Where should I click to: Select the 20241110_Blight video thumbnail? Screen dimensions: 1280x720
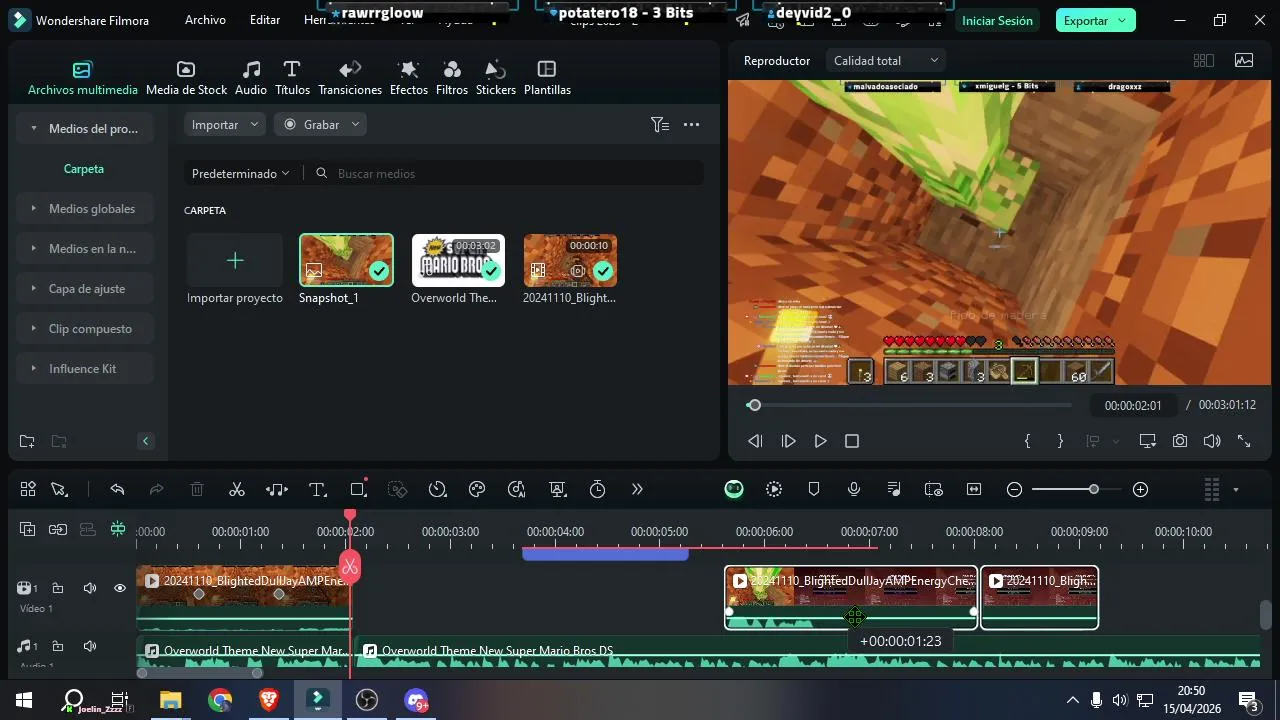[570, 260]
